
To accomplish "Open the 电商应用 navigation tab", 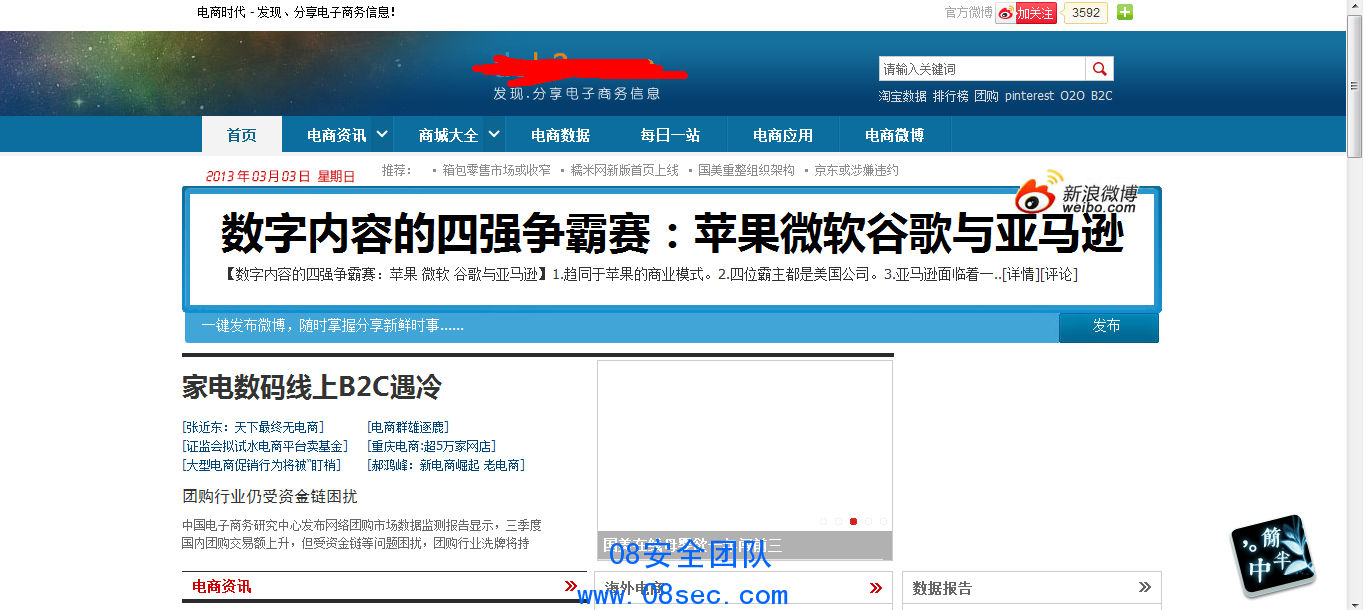I will 783,135.
